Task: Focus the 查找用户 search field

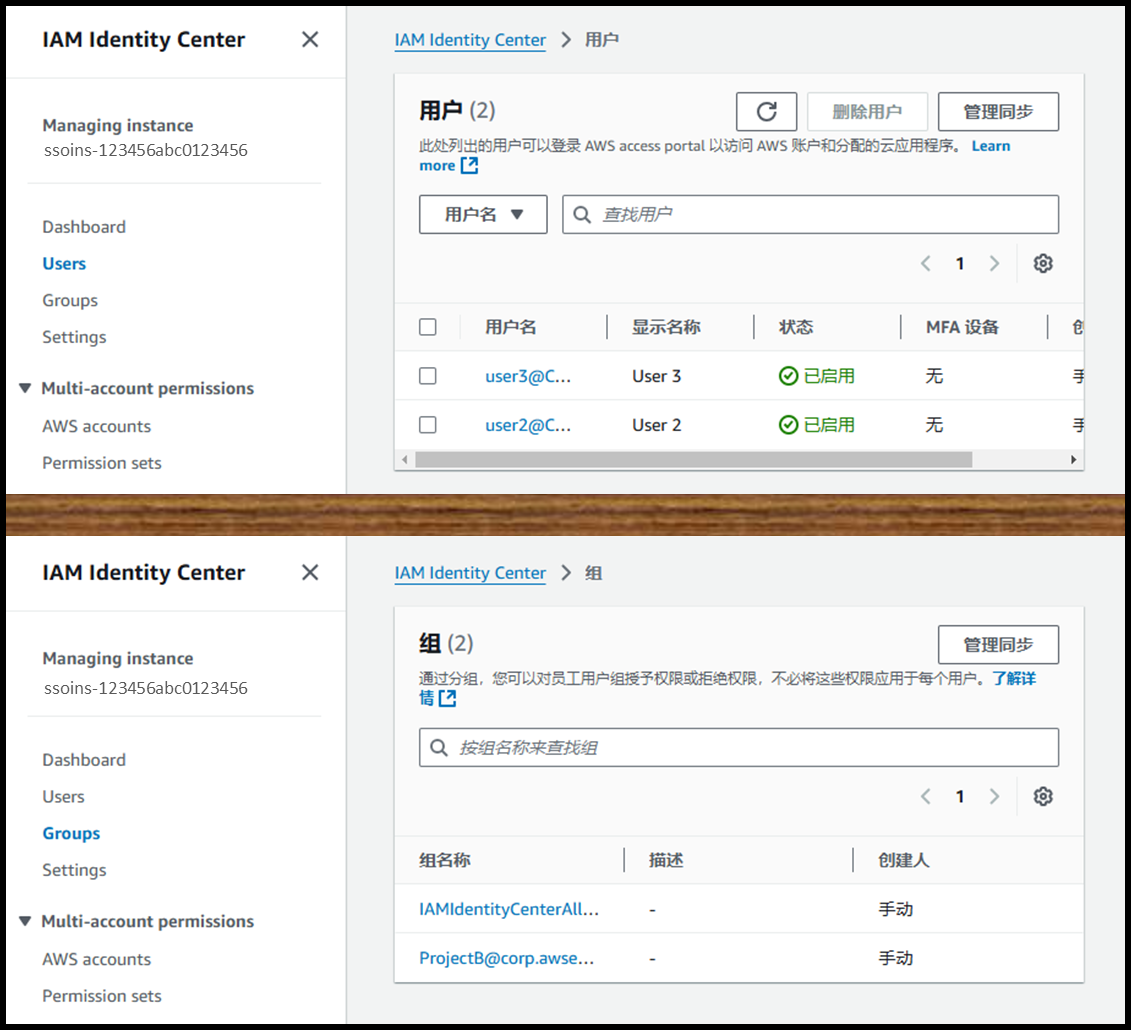Action: tap(811, 214)
